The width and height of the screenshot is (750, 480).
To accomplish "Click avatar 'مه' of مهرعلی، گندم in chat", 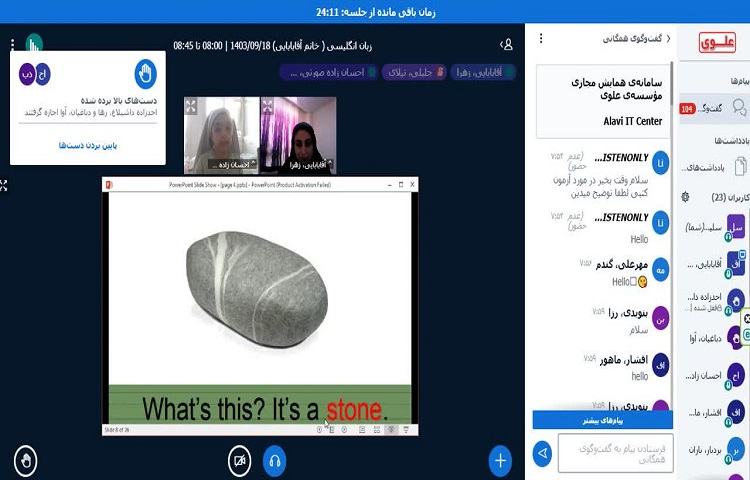I will pos(661,270).
